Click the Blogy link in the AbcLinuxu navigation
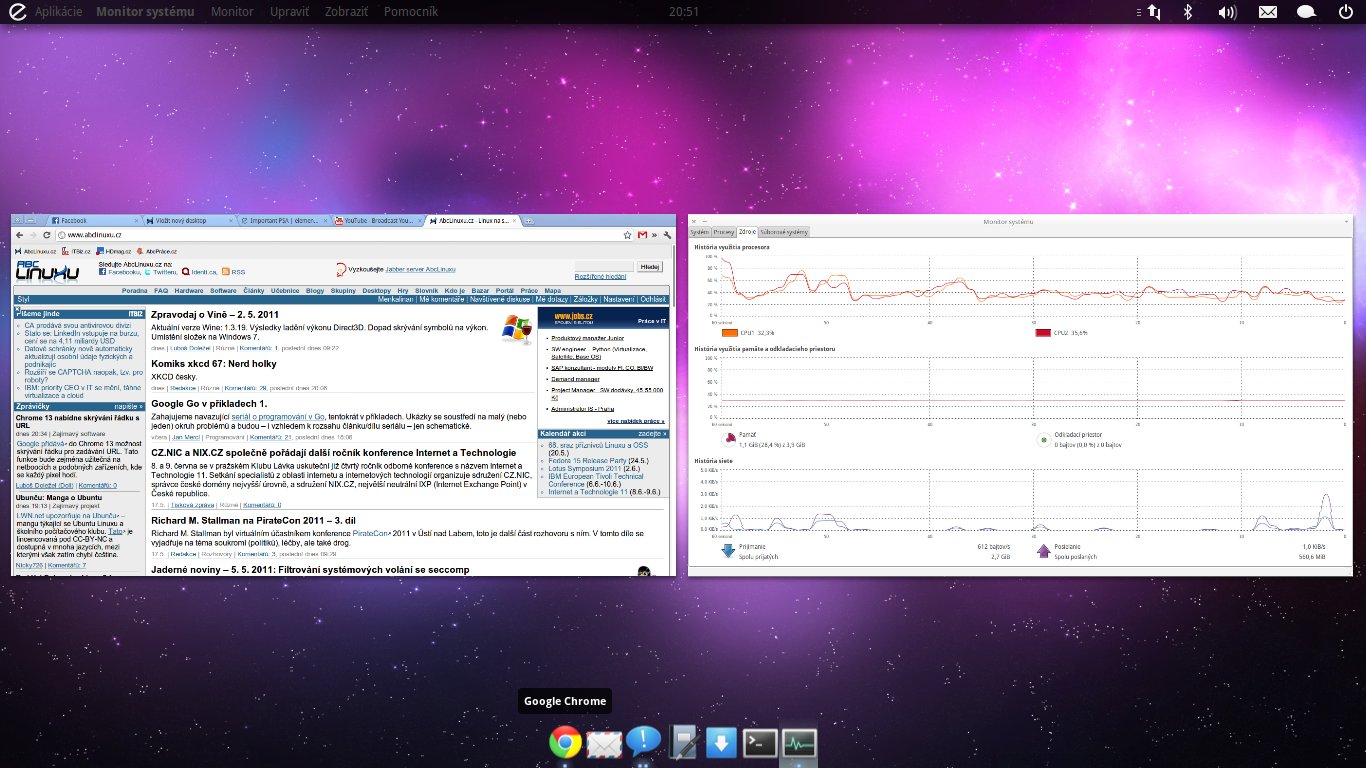1366x768 pixels. point(315,290)
